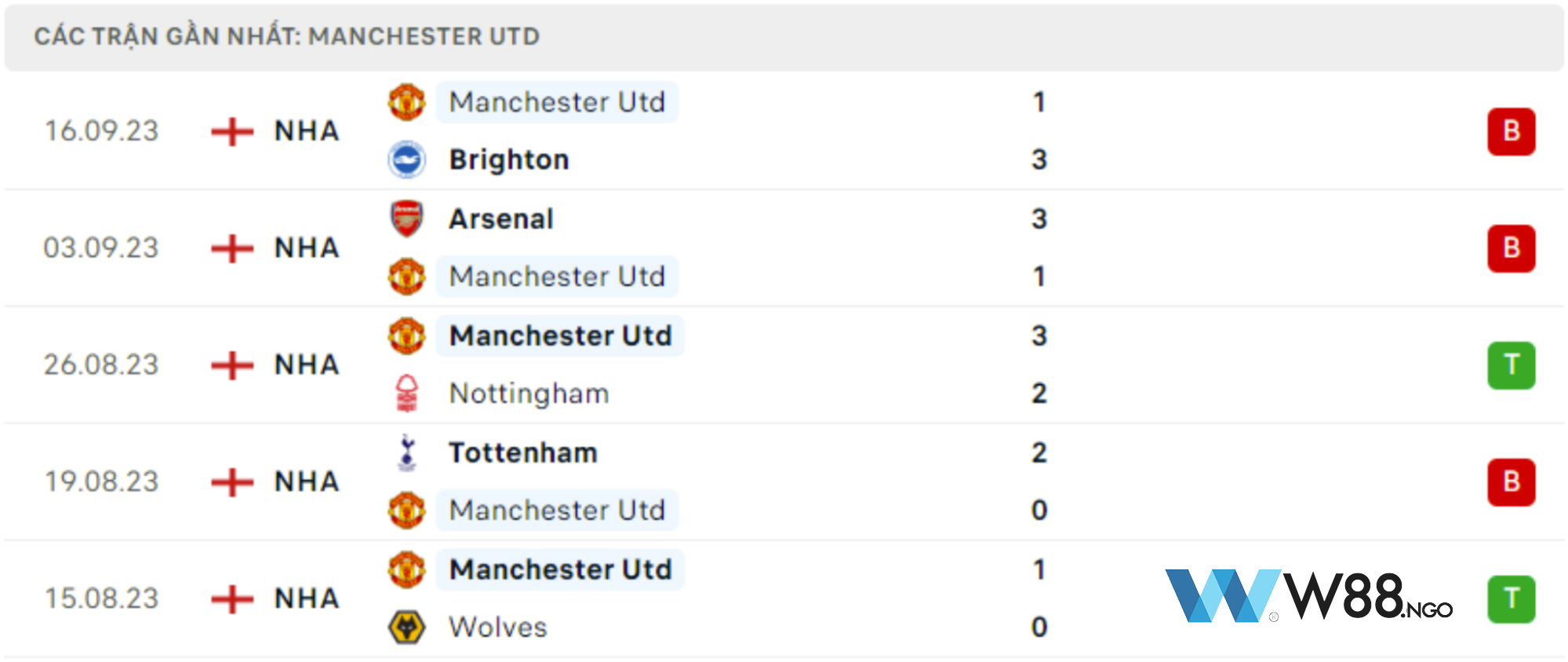Click the Nottingham Forest crest icon
The height and width of the screenshot is (662, 1568).
[407, 394]
